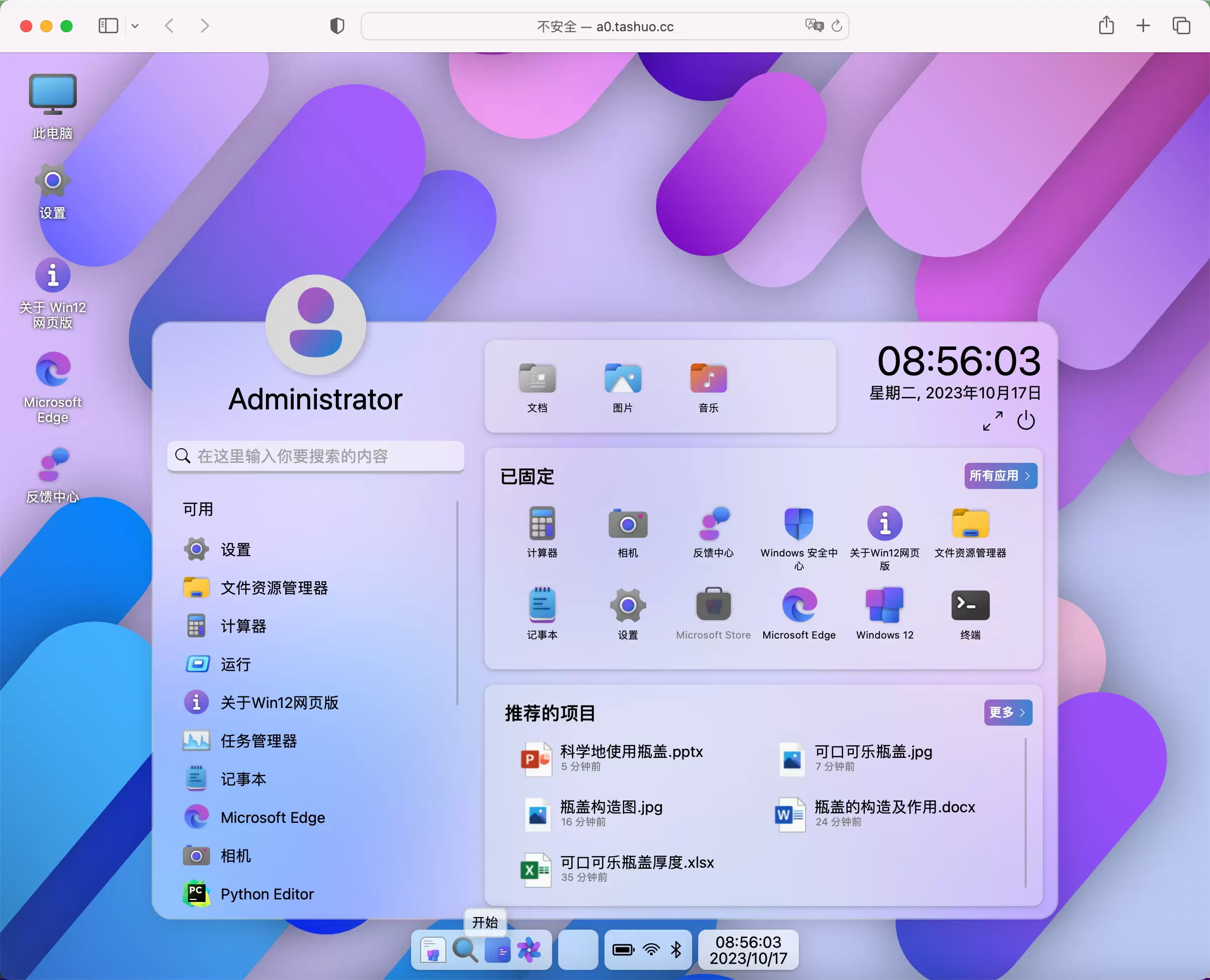Open pinned 反馈中心 app

pyautogui.click(x=714, y=532)
